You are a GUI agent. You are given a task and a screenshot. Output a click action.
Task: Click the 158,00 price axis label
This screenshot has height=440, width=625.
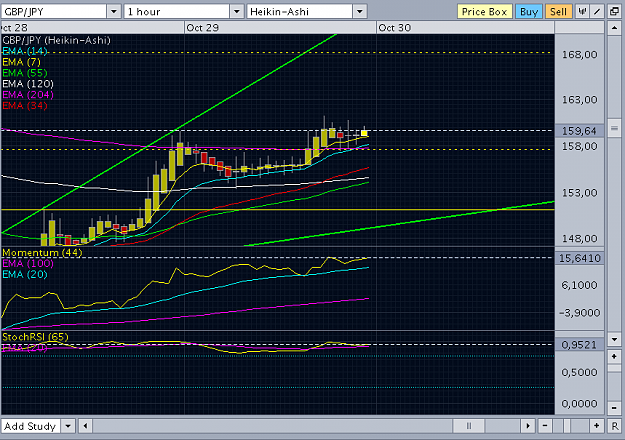tap(580, 146)
